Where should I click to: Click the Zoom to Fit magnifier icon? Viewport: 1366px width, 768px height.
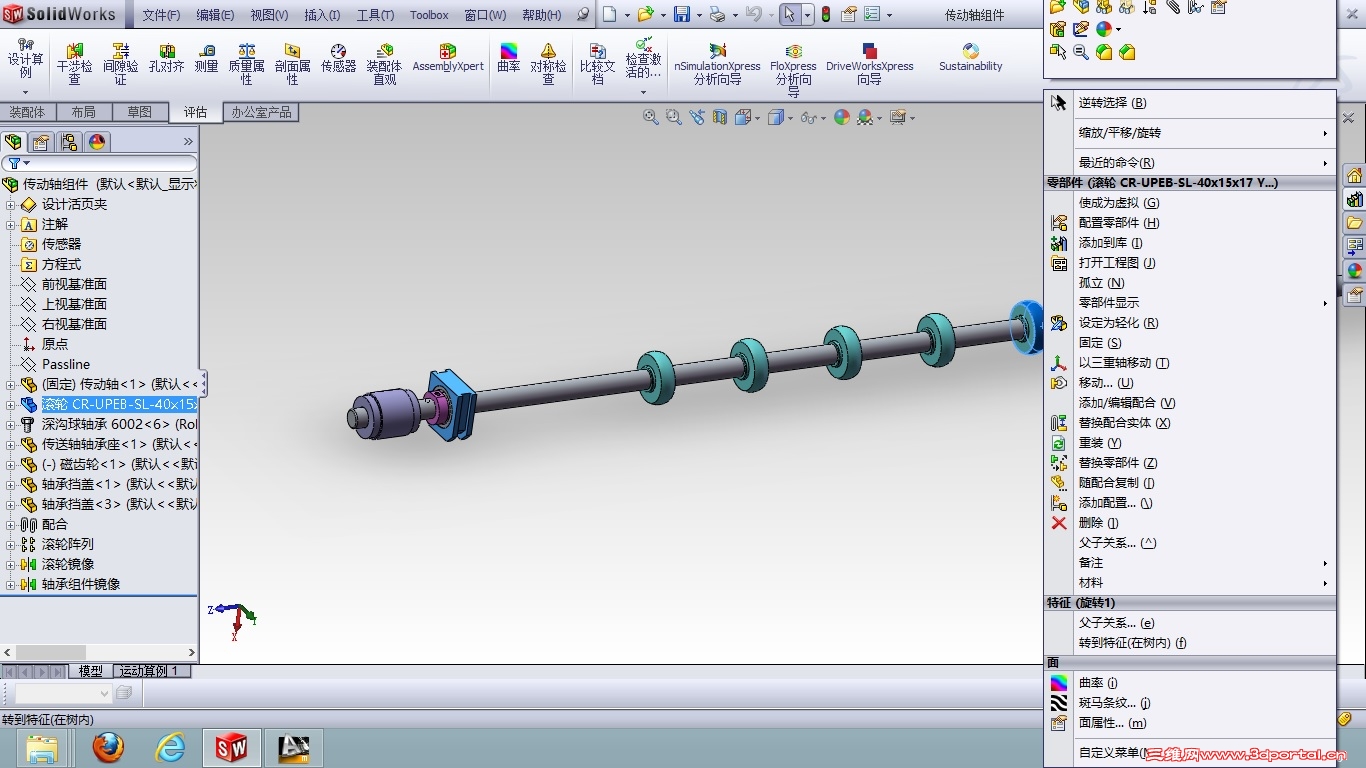(x=651, y=117)
